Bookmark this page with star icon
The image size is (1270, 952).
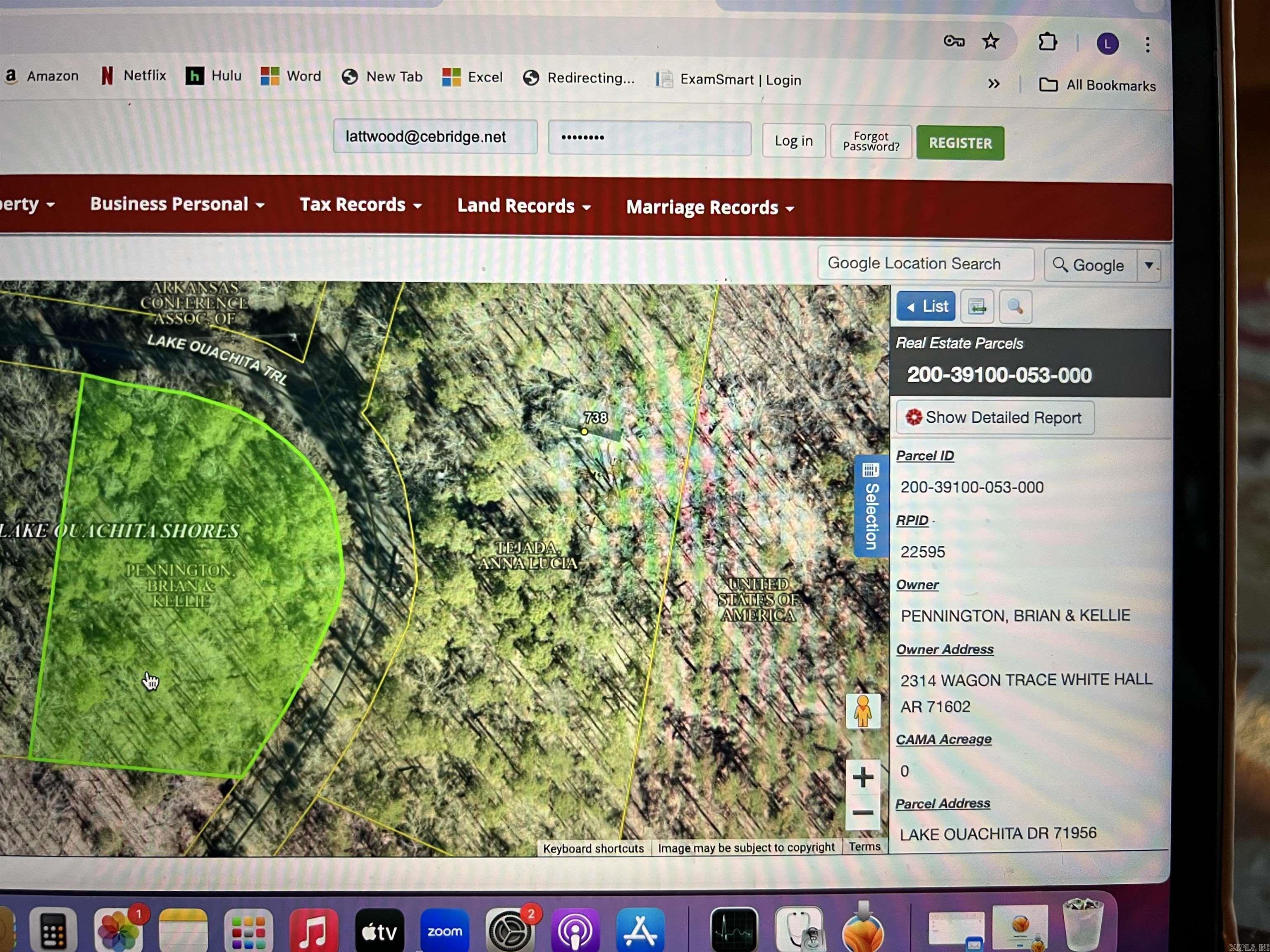point(991,41)
